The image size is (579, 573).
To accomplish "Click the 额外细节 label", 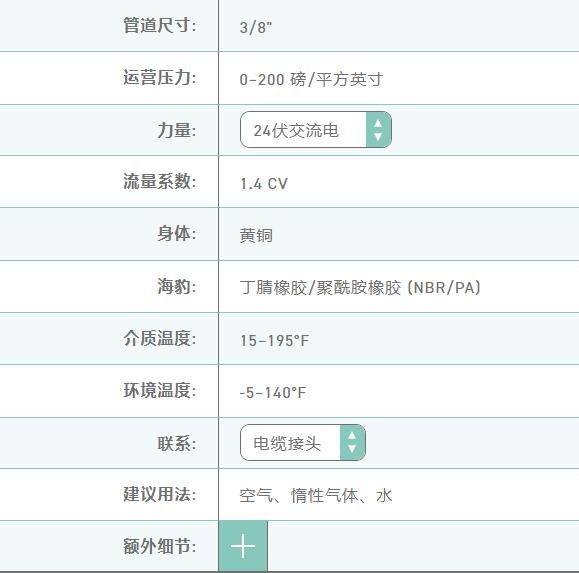I will 160,546.
